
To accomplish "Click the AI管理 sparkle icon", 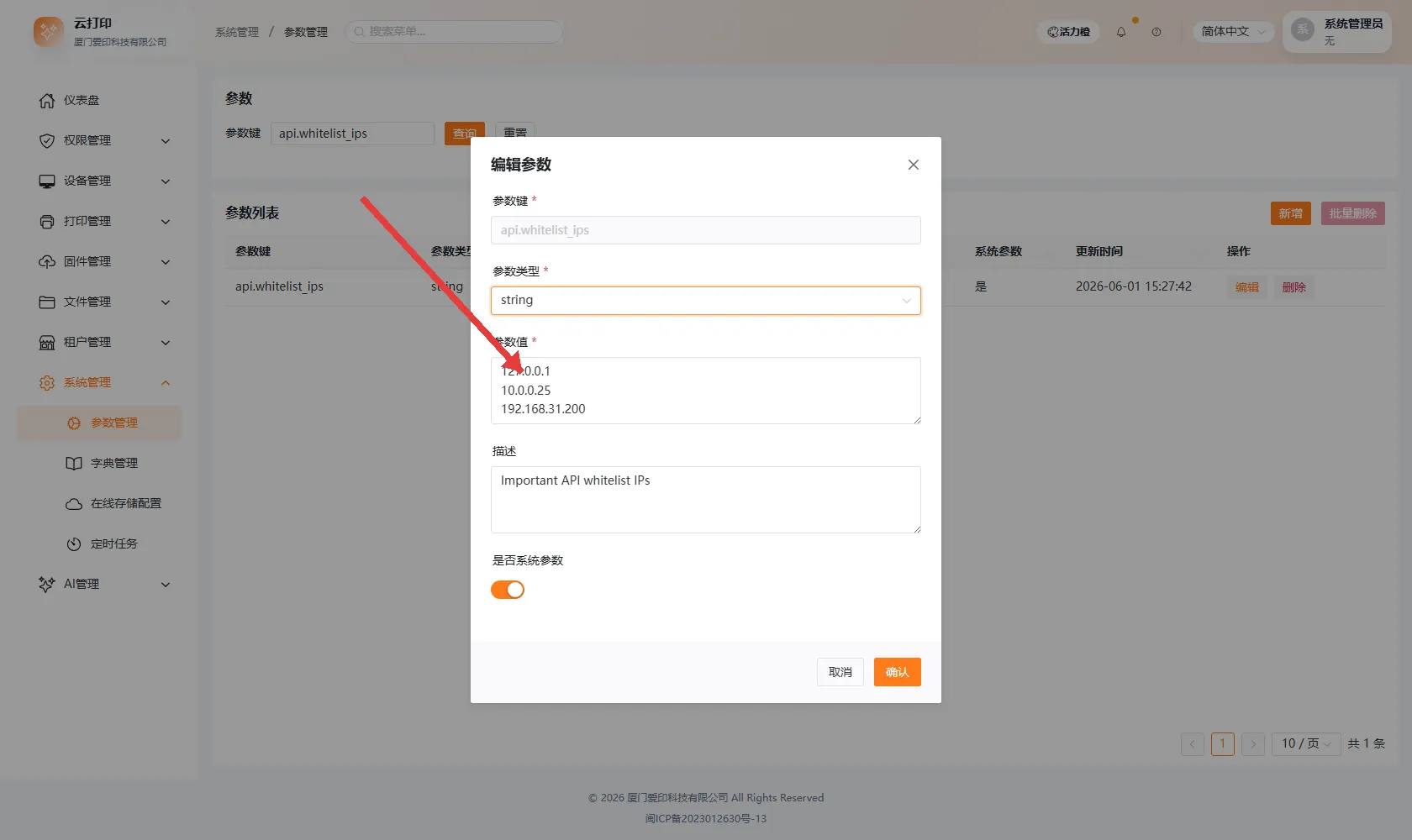I will (x=47, y=585).
